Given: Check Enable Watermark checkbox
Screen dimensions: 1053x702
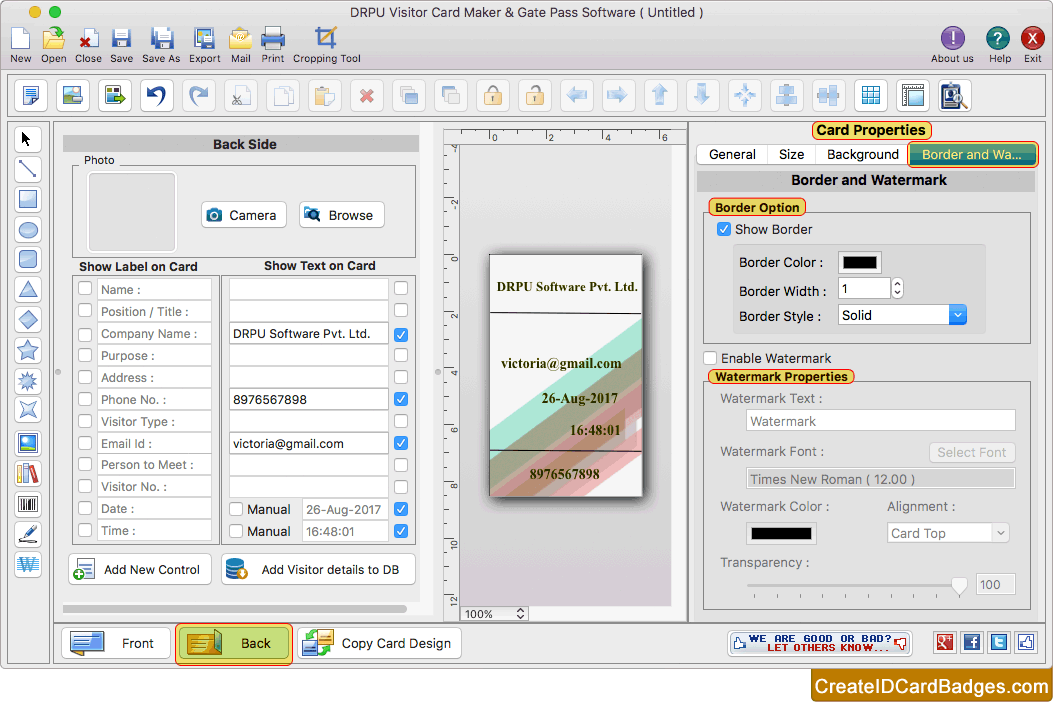Looking at the screenshot, I should 710,358.
